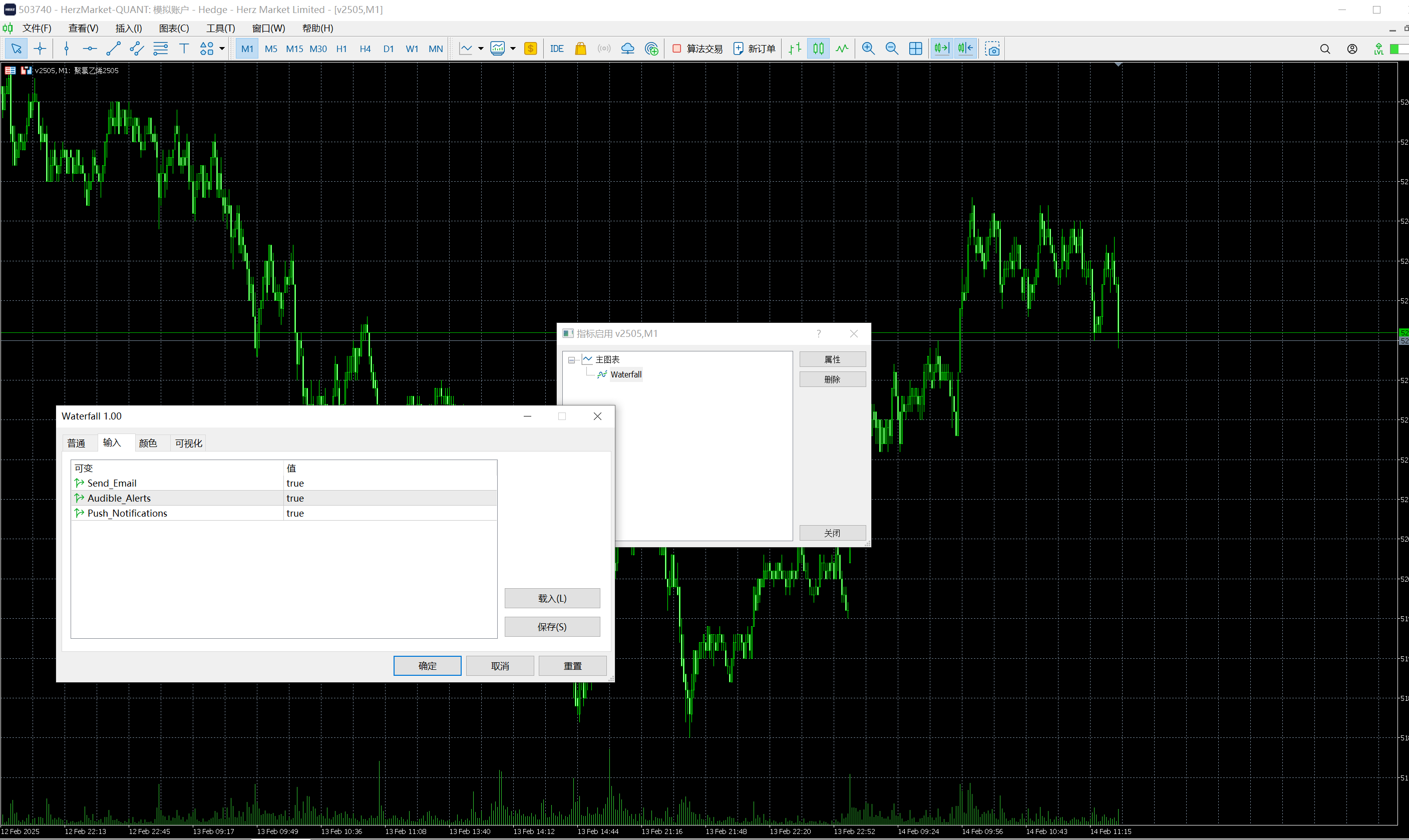Select the text label tool
Screen dimensions: 1409x840
click(x=184, y=49)
